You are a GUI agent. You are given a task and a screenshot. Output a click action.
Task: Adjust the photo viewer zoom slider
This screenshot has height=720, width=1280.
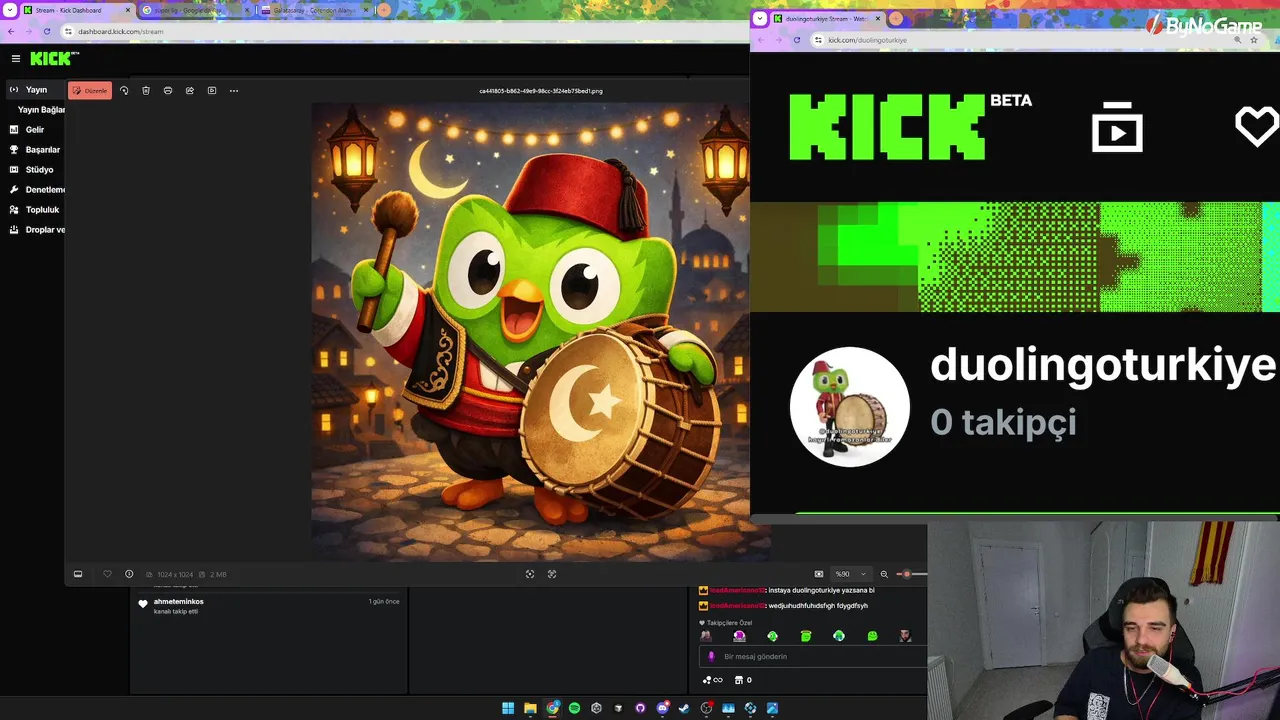[912, 574]
